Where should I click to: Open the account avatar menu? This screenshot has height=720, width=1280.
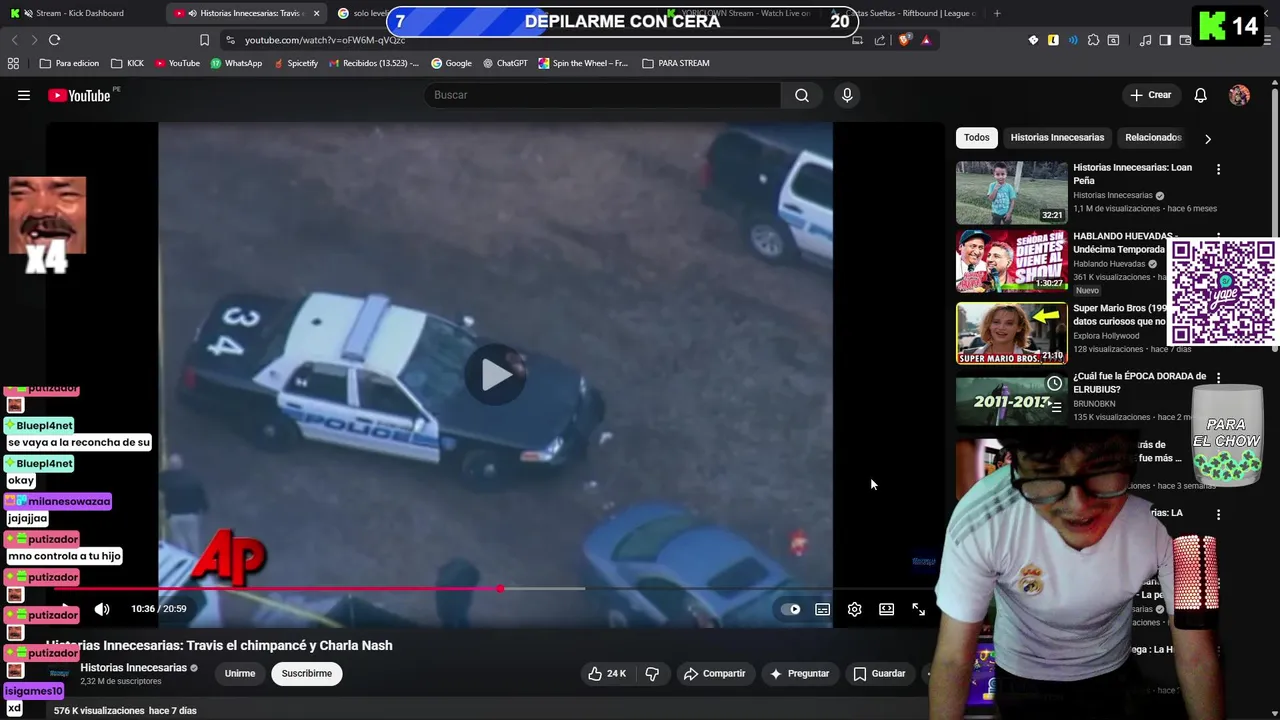[x=1239, y=95]
